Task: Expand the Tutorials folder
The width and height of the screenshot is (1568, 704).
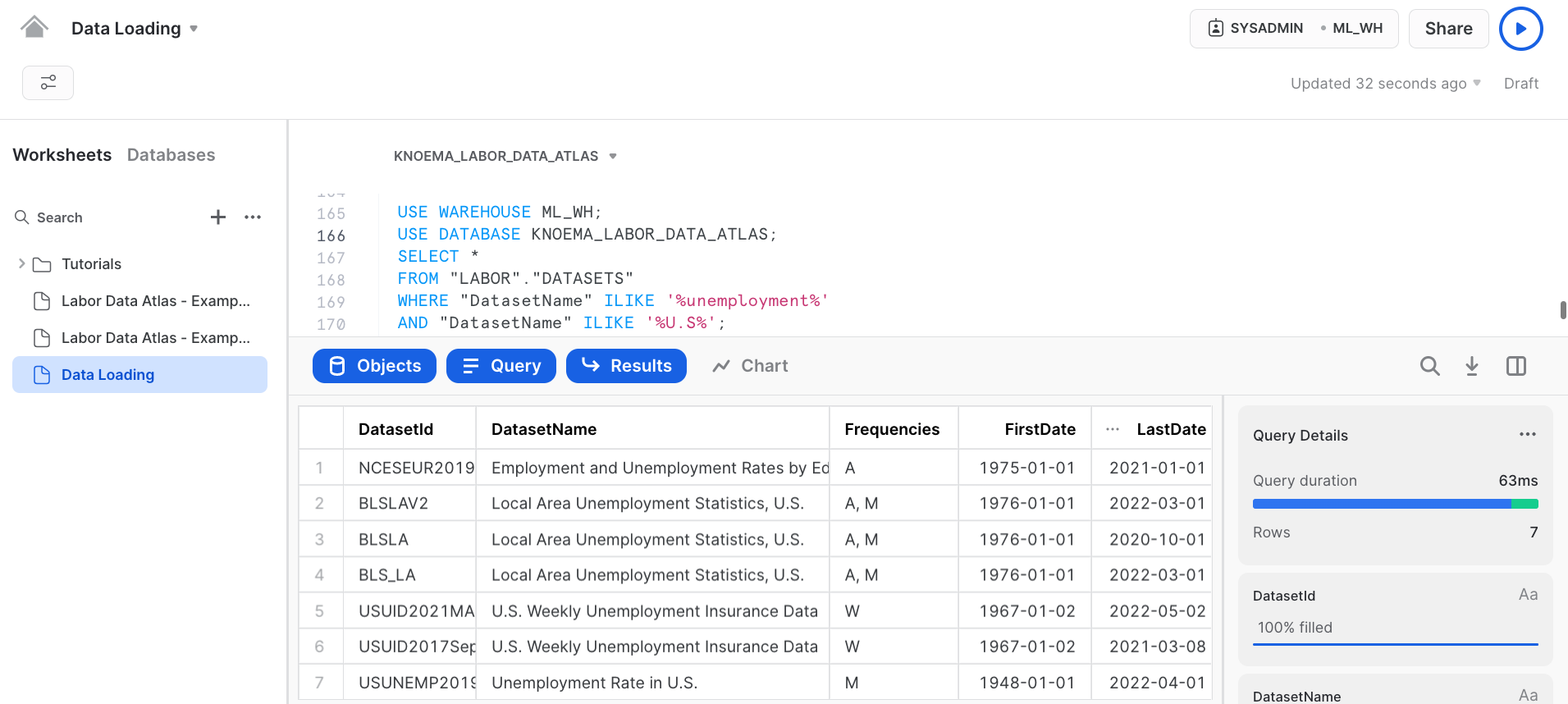Action: click(22, 264)
